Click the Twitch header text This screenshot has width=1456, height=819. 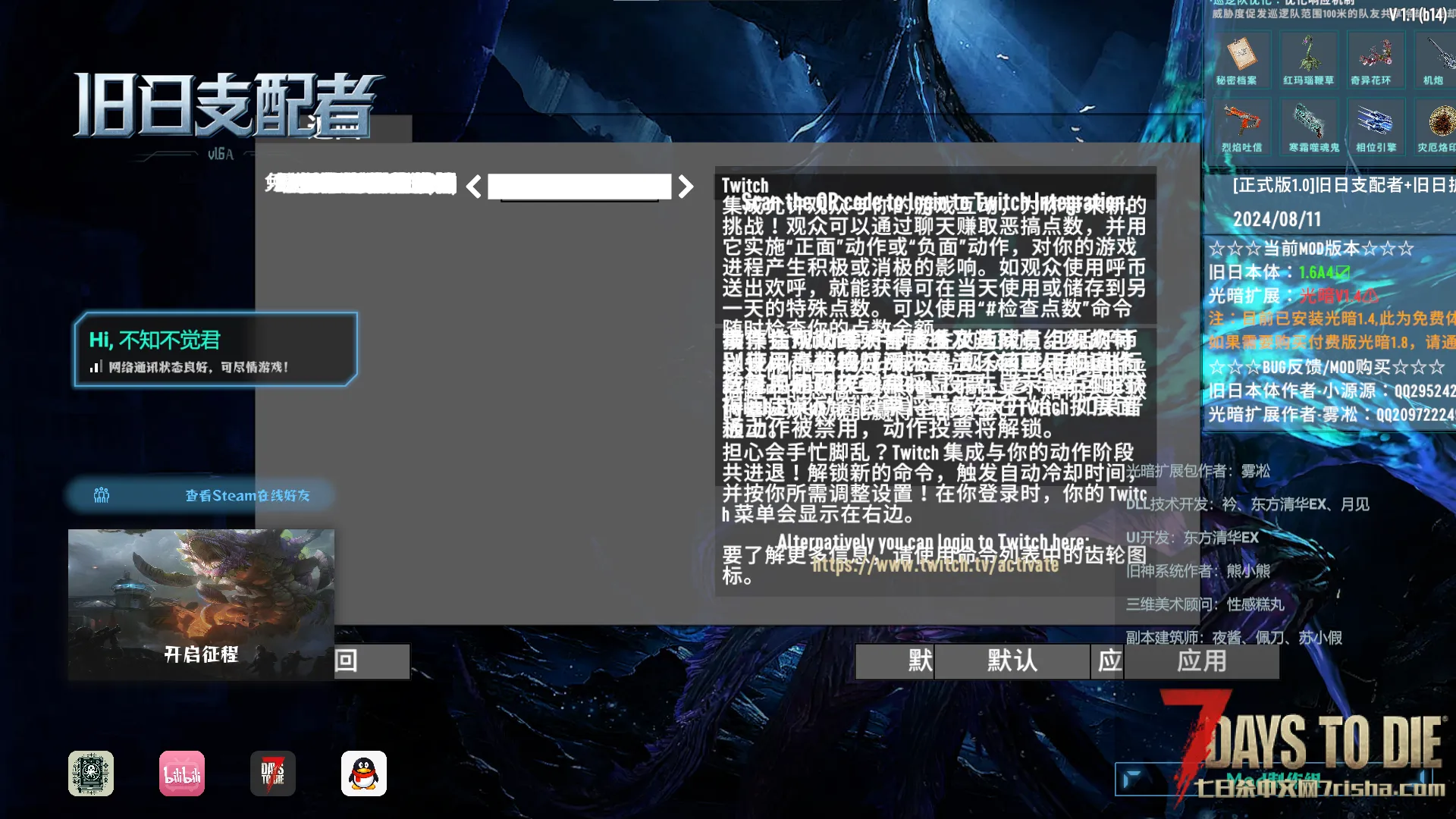point(745,185)
